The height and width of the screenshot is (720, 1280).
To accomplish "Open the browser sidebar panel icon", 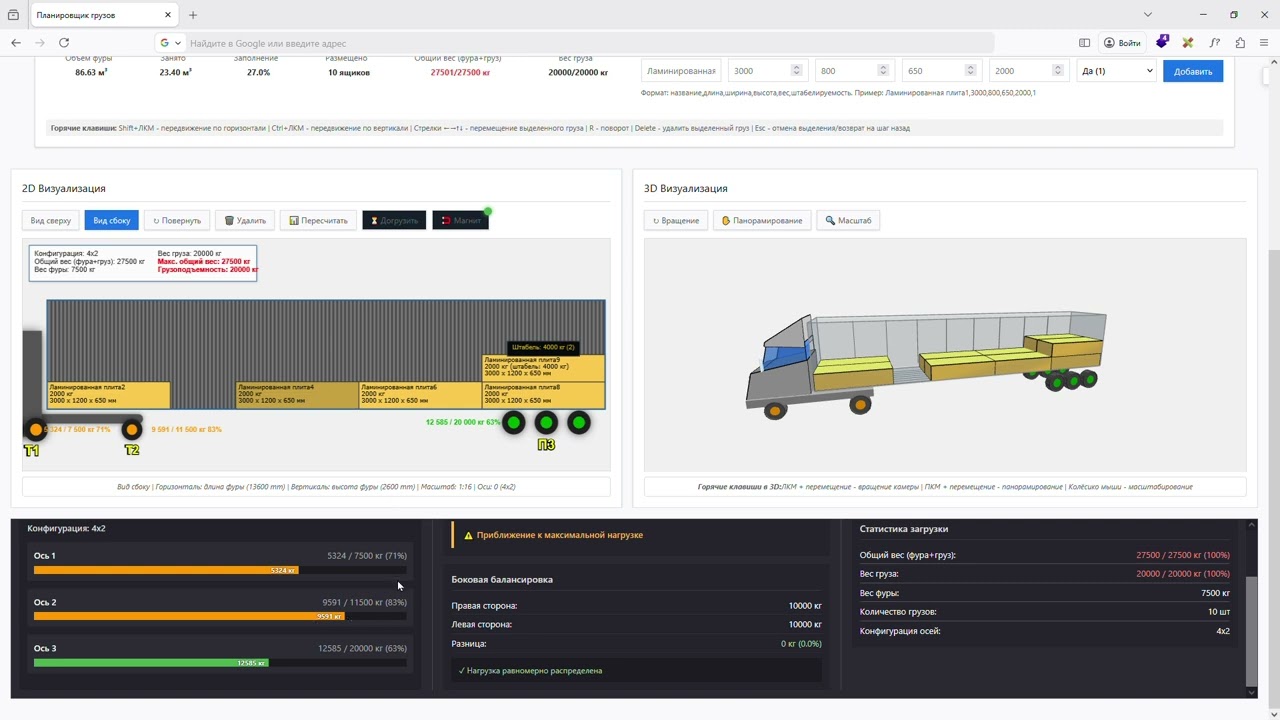I will pyautogui.click(x=1084, y=43).
